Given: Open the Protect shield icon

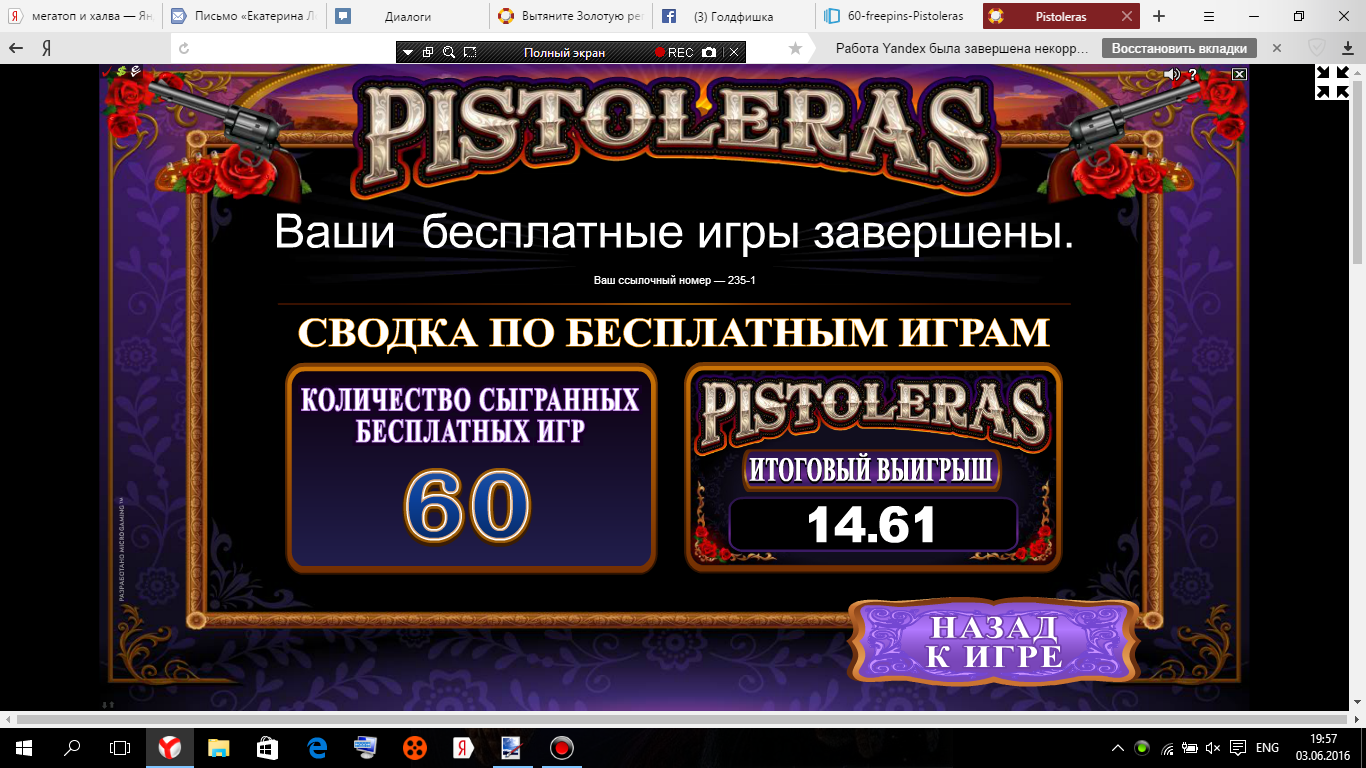Looking at the screenshot, I should point(1317,48).
